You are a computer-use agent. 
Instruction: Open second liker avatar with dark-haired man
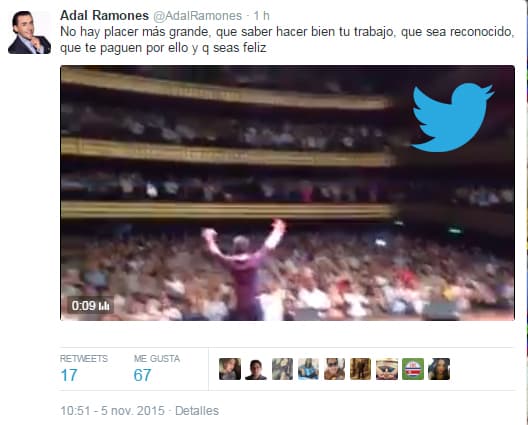tap(256, 369)
